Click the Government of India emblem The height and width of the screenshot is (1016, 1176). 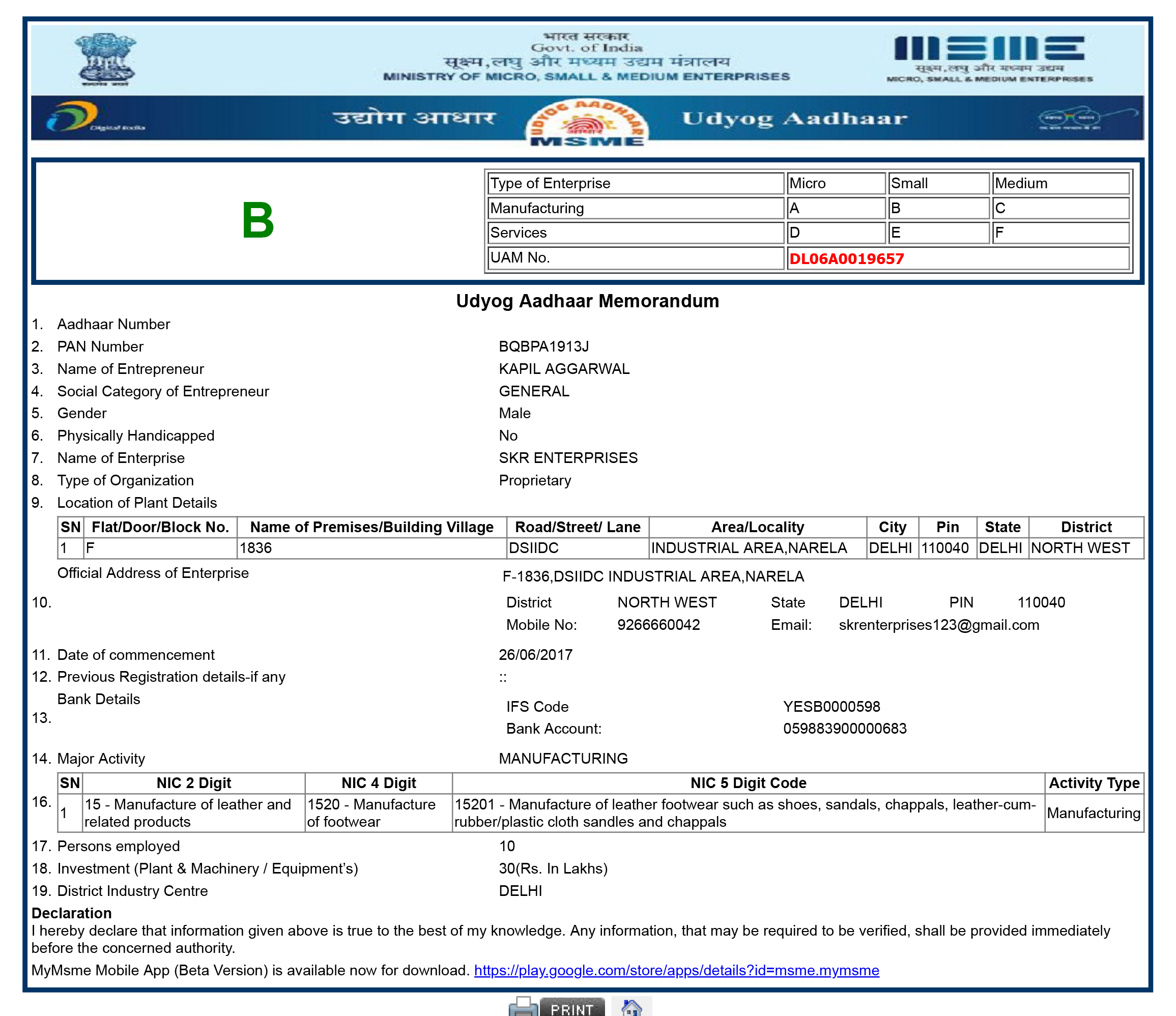pyautogui.click(x=105, y=60)
